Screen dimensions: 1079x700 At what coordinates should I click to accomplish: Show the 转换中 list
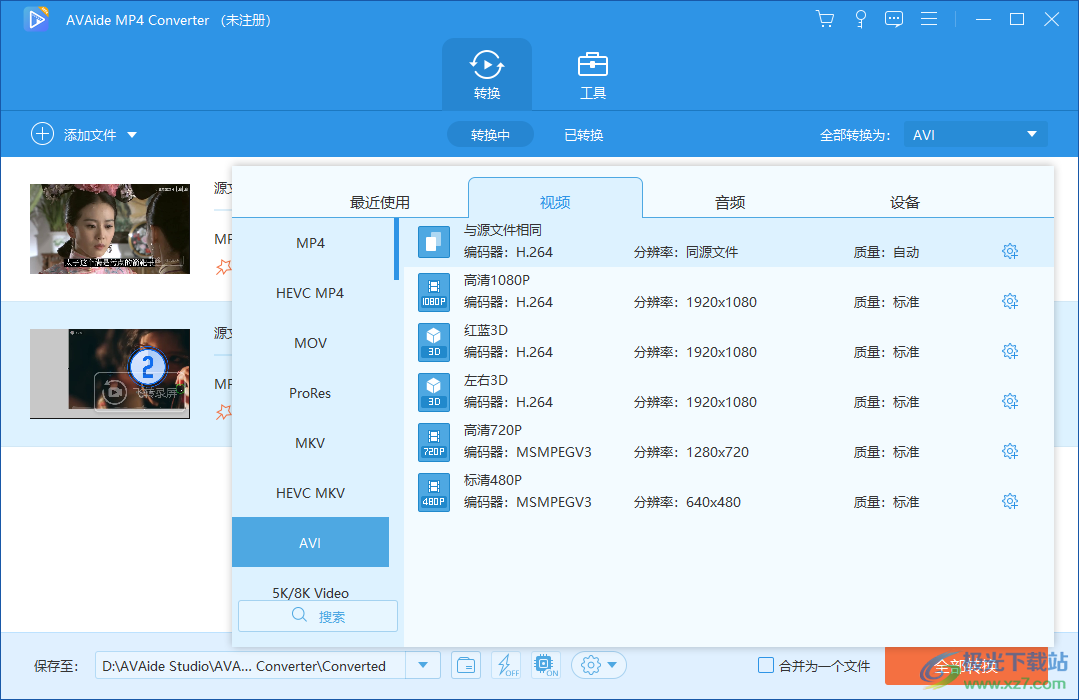490,135
